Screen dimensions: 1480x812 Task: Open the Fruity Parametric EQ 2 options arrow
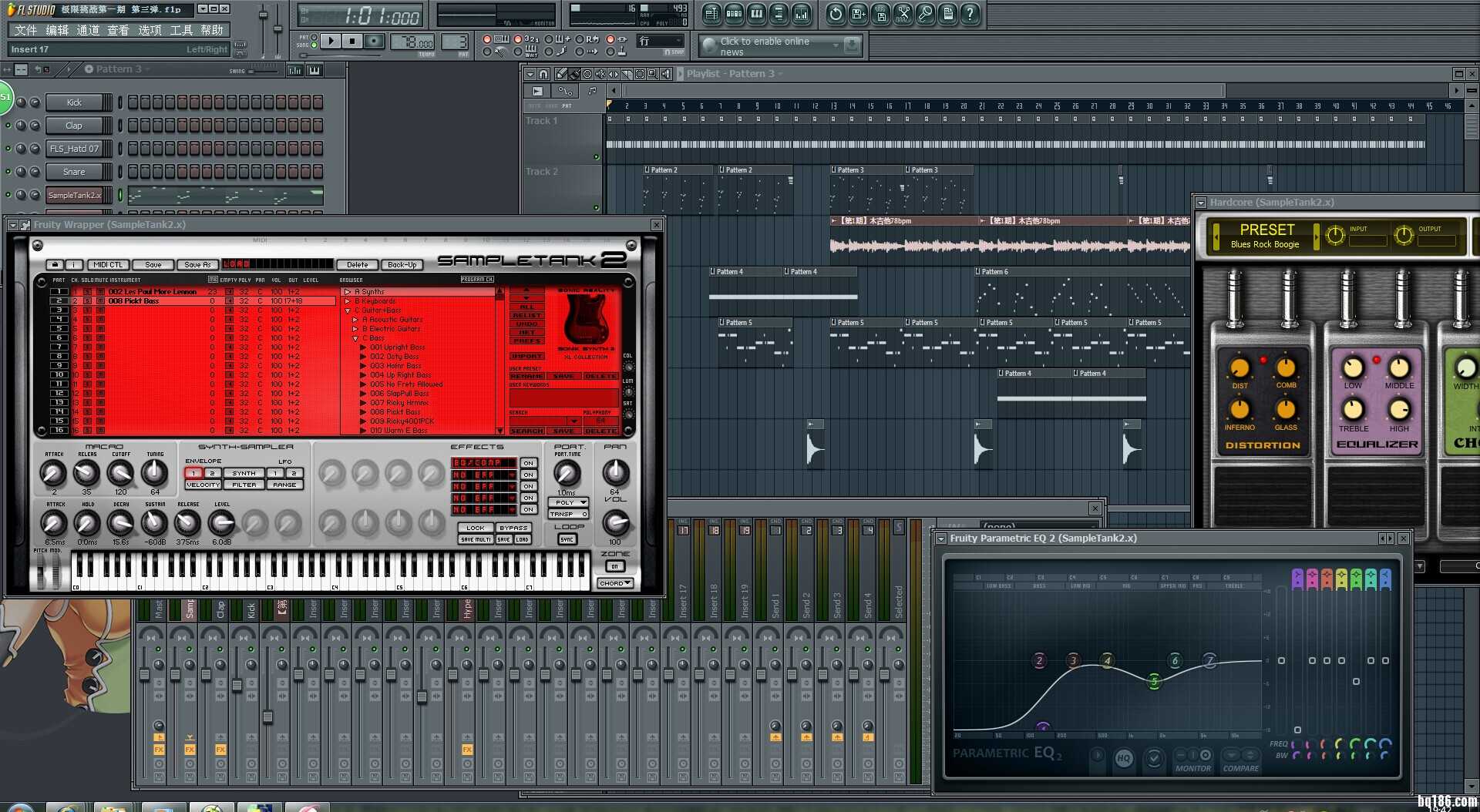[941, 539]
